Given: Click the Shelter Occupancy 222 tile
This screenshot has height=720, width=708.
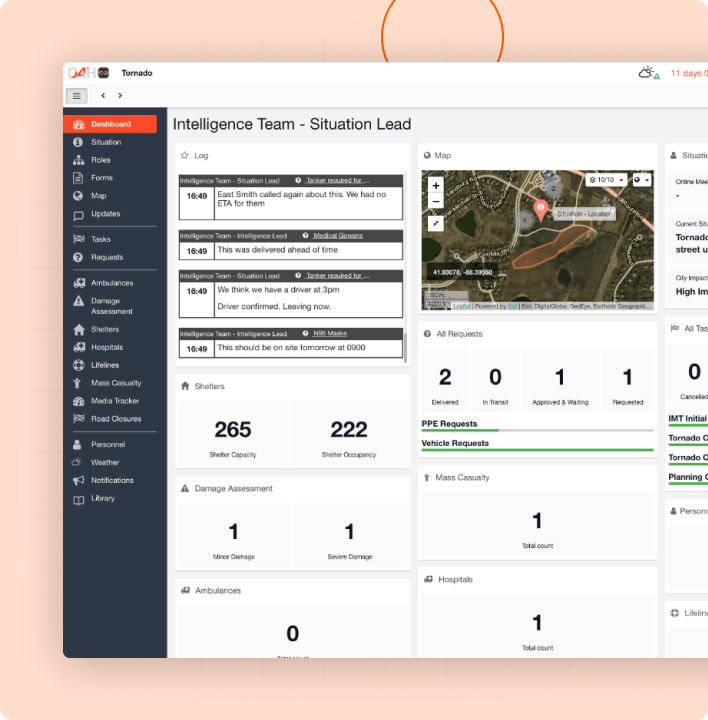Looking at the screenshot, I should tap(349, 434).
